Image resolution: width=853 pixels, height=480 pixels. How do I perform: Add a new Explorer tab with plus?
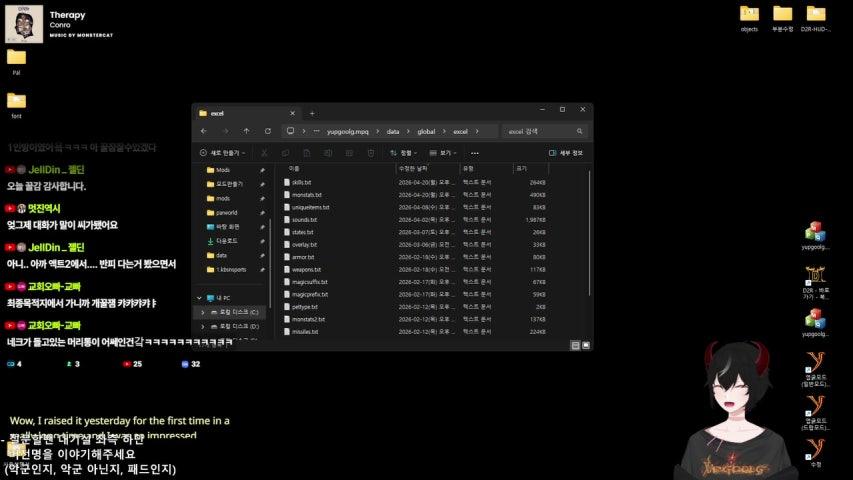pos(312,113)
